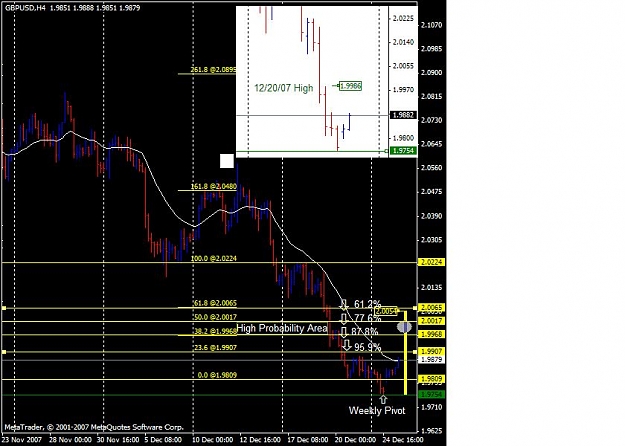This screenshot has height=446, width=625.
Task: Select the '261.8 @2.0899' Fibonacci label
Action: [x=213, y=70]
